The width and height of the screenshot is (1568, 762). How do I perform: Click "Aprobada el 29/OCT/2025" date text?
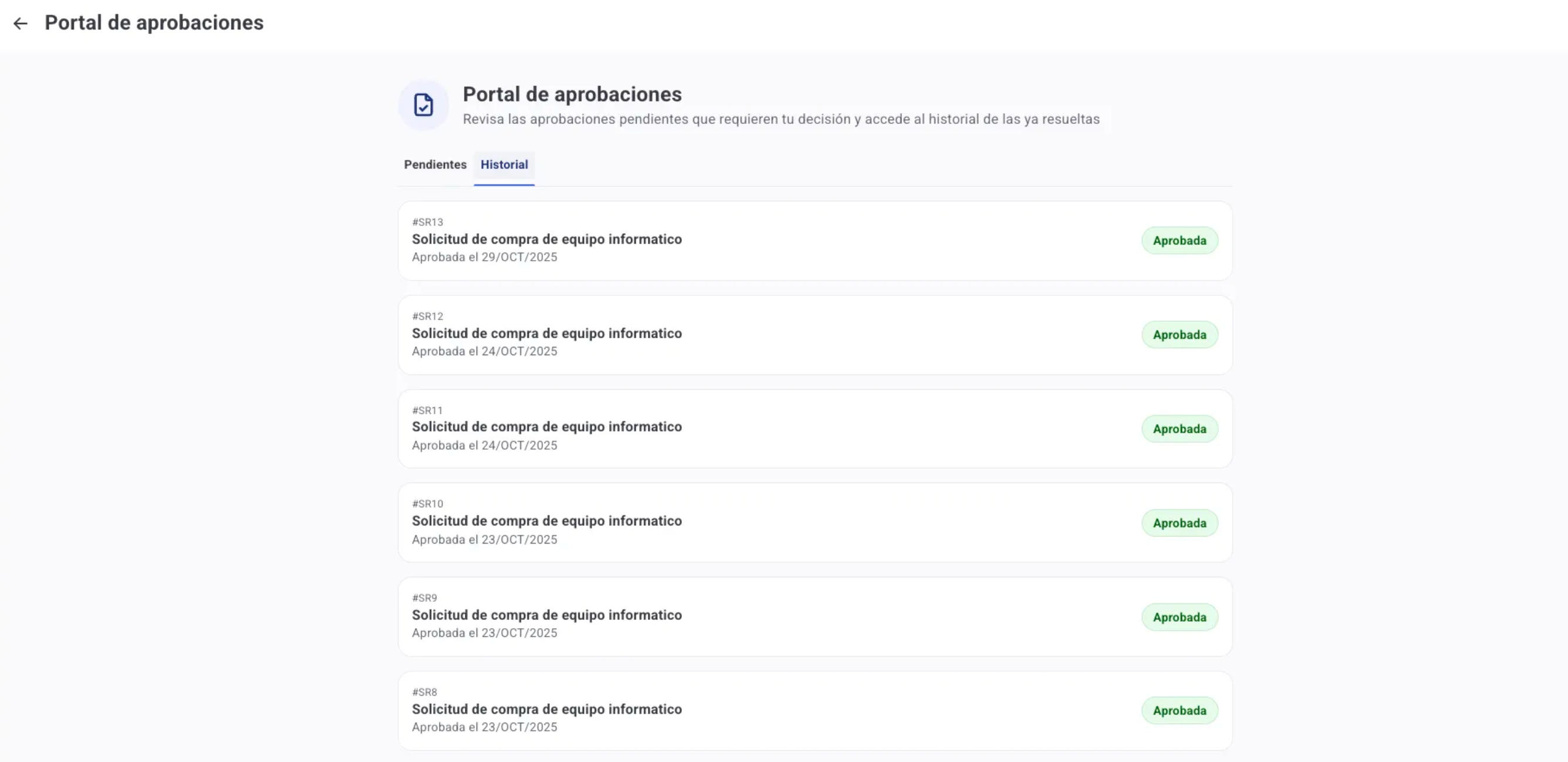[484, 257]
